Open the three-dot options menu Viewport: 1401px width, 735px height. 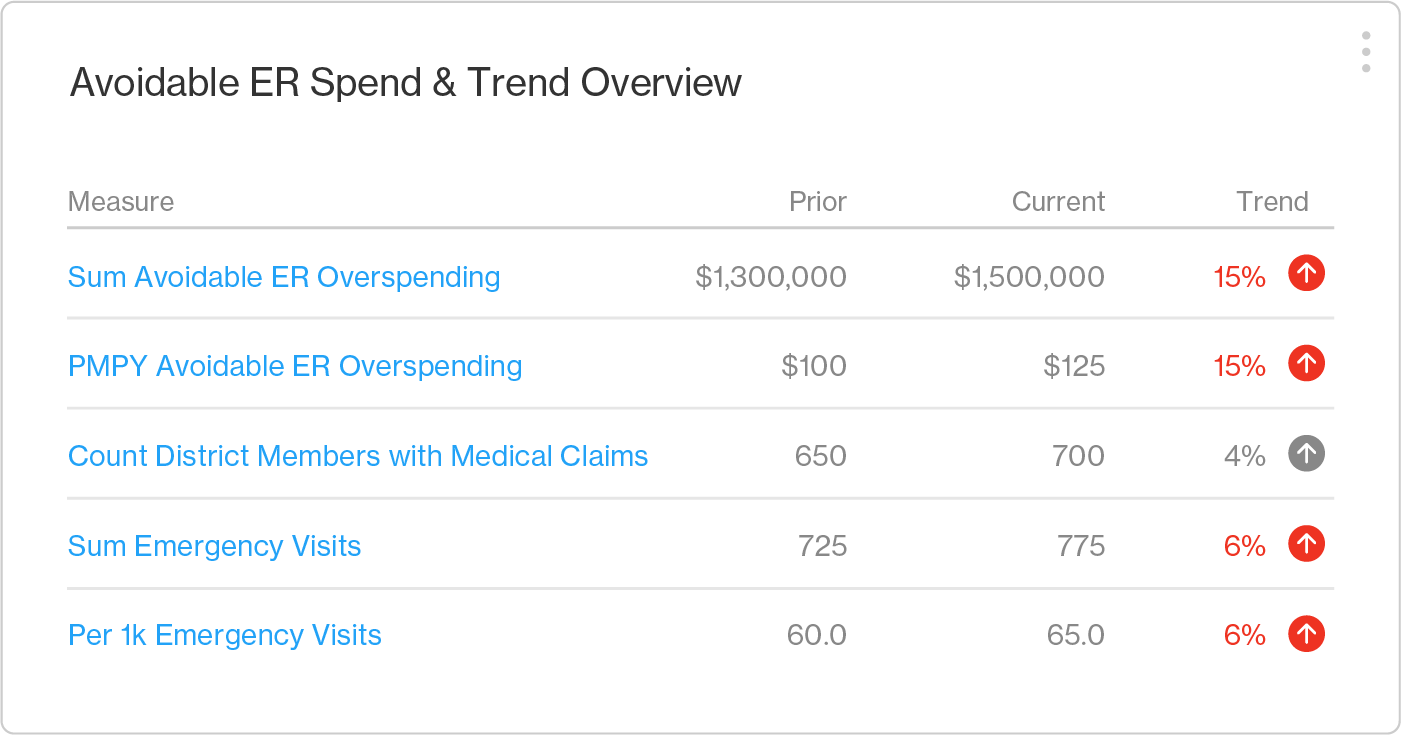pos(1366,52)
